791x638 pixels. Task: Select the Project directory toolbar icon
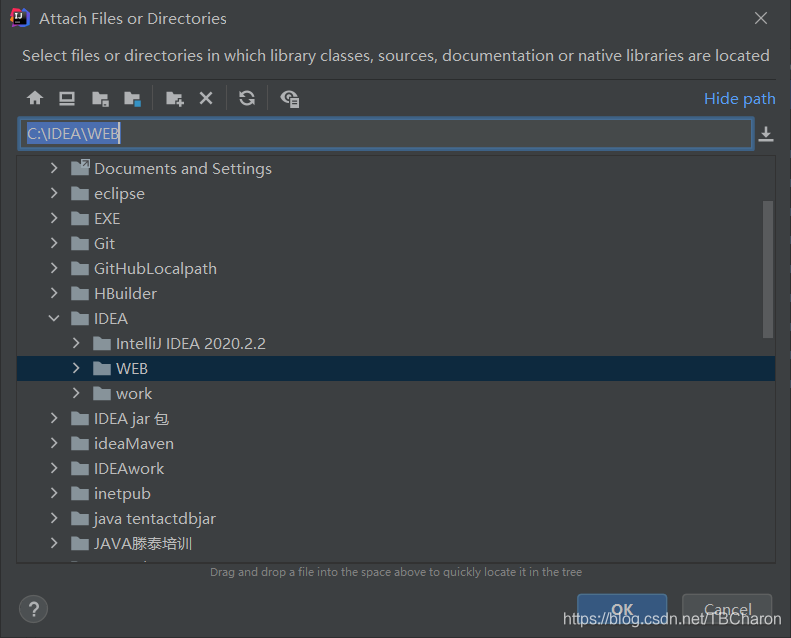100,98
